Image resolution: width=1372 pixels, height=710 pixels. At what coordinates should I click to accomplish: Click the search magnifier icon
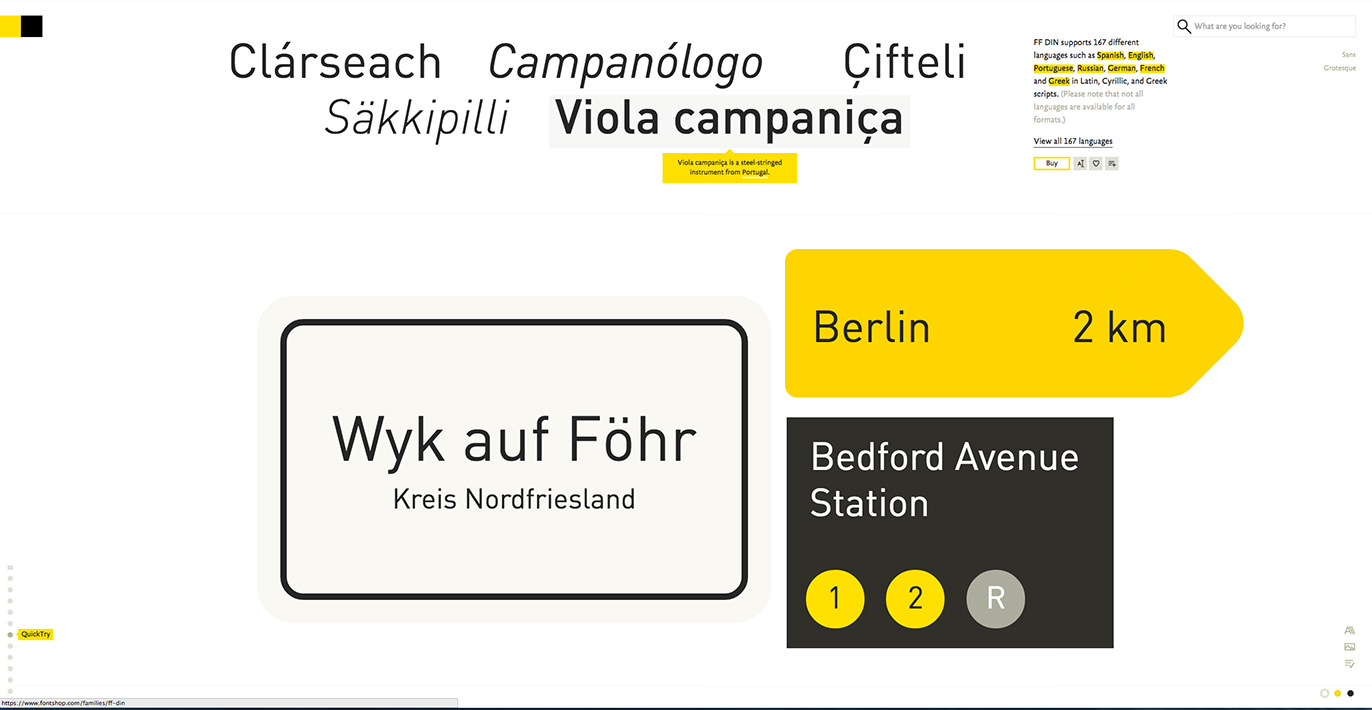[1184, 26]
